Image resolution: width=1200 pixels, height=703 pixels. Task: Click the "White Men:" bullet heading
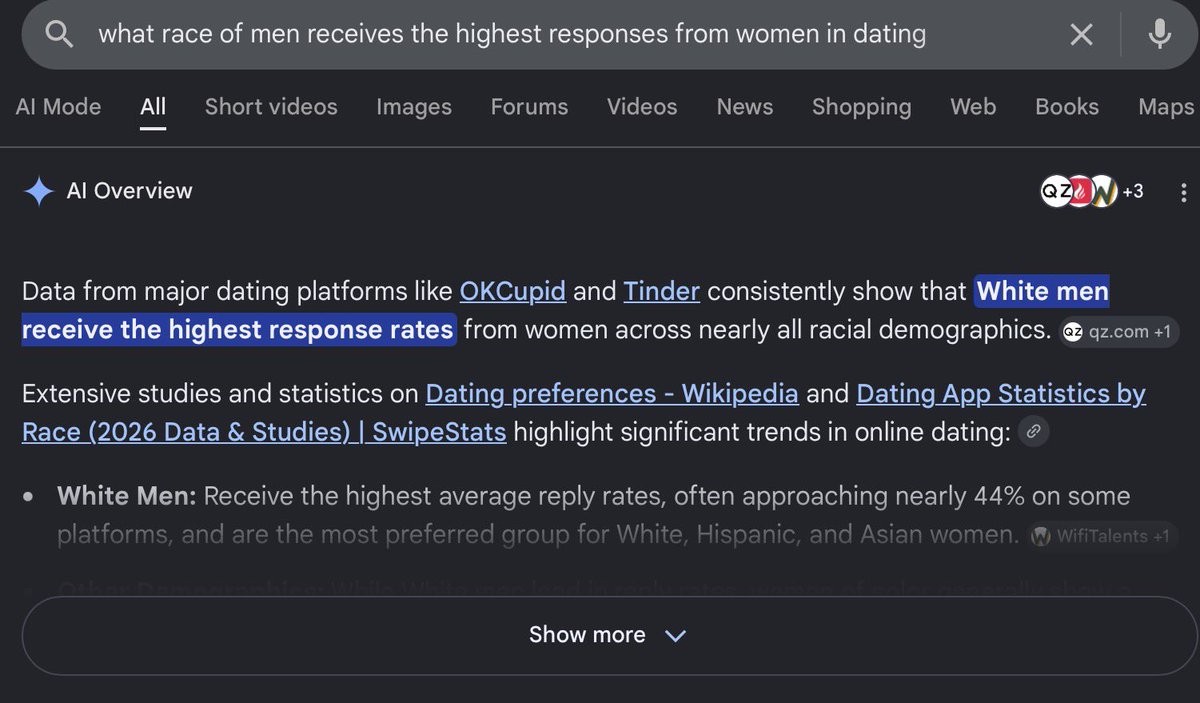point(126,496)
